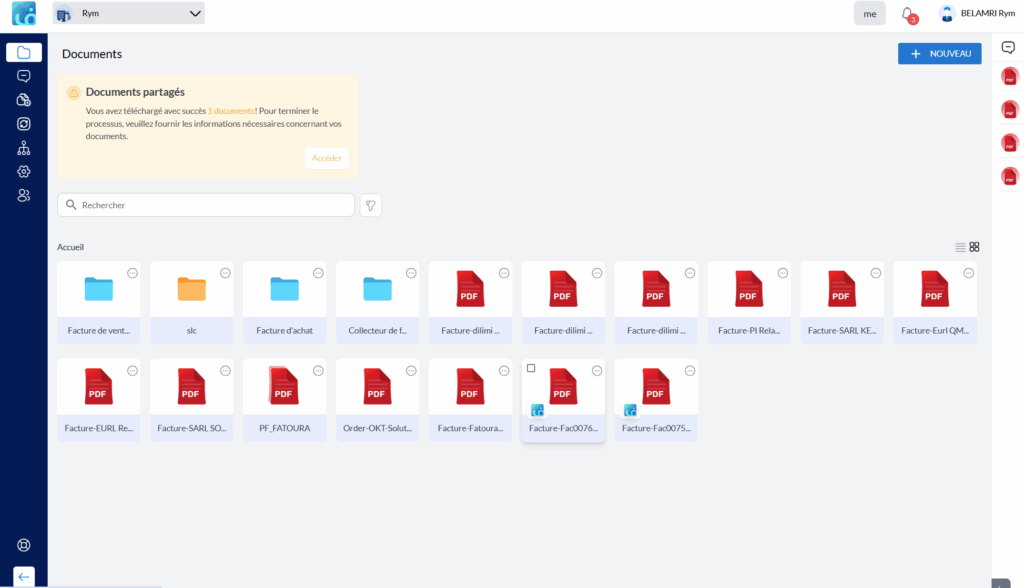The width and height of the screenshot is (1024, 588).
Task: Open the sidebar organization hierarchy icon
Action: click(x=24, y=148)
